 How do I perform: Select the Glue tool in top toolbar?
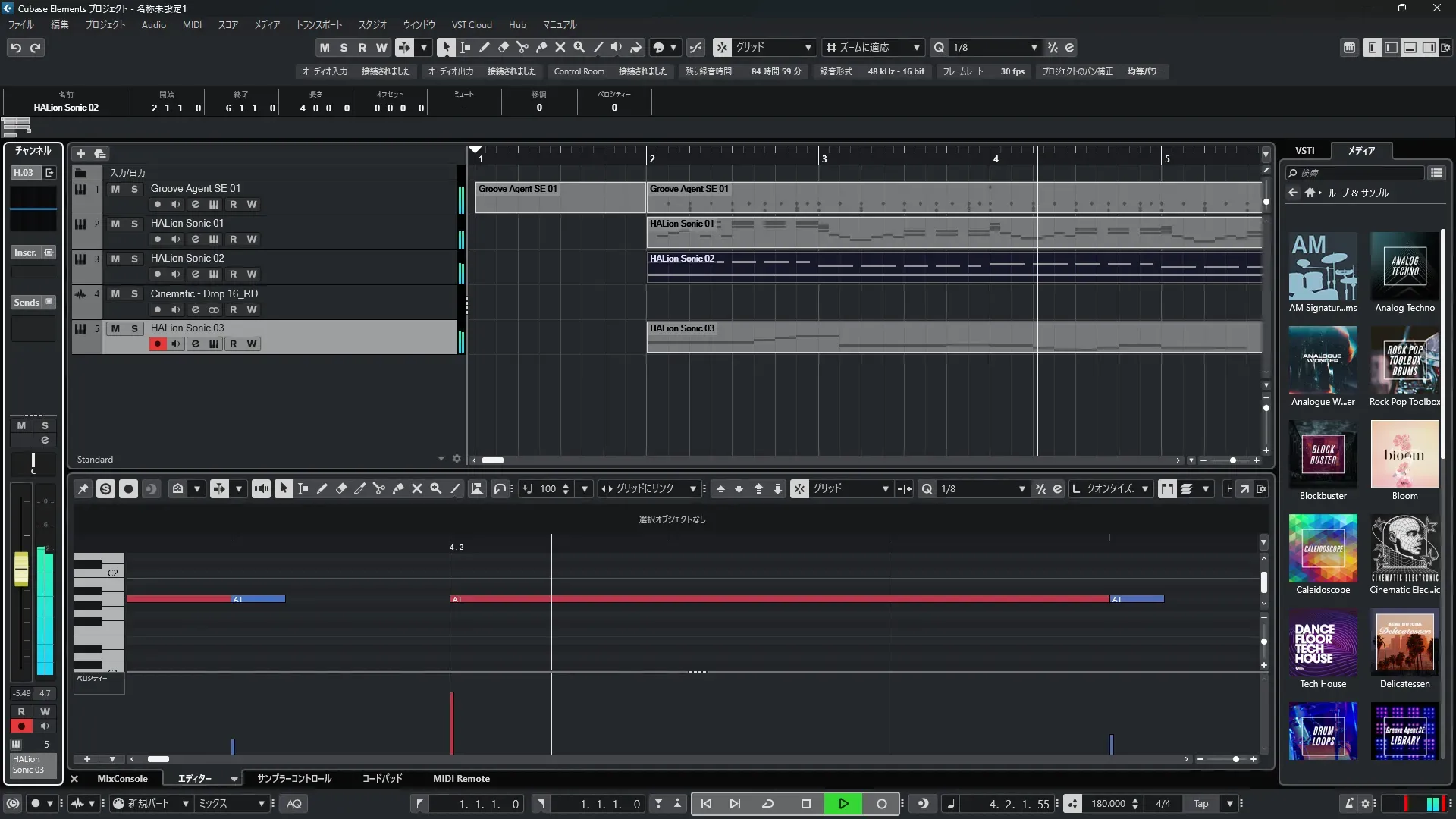[541, 47]
